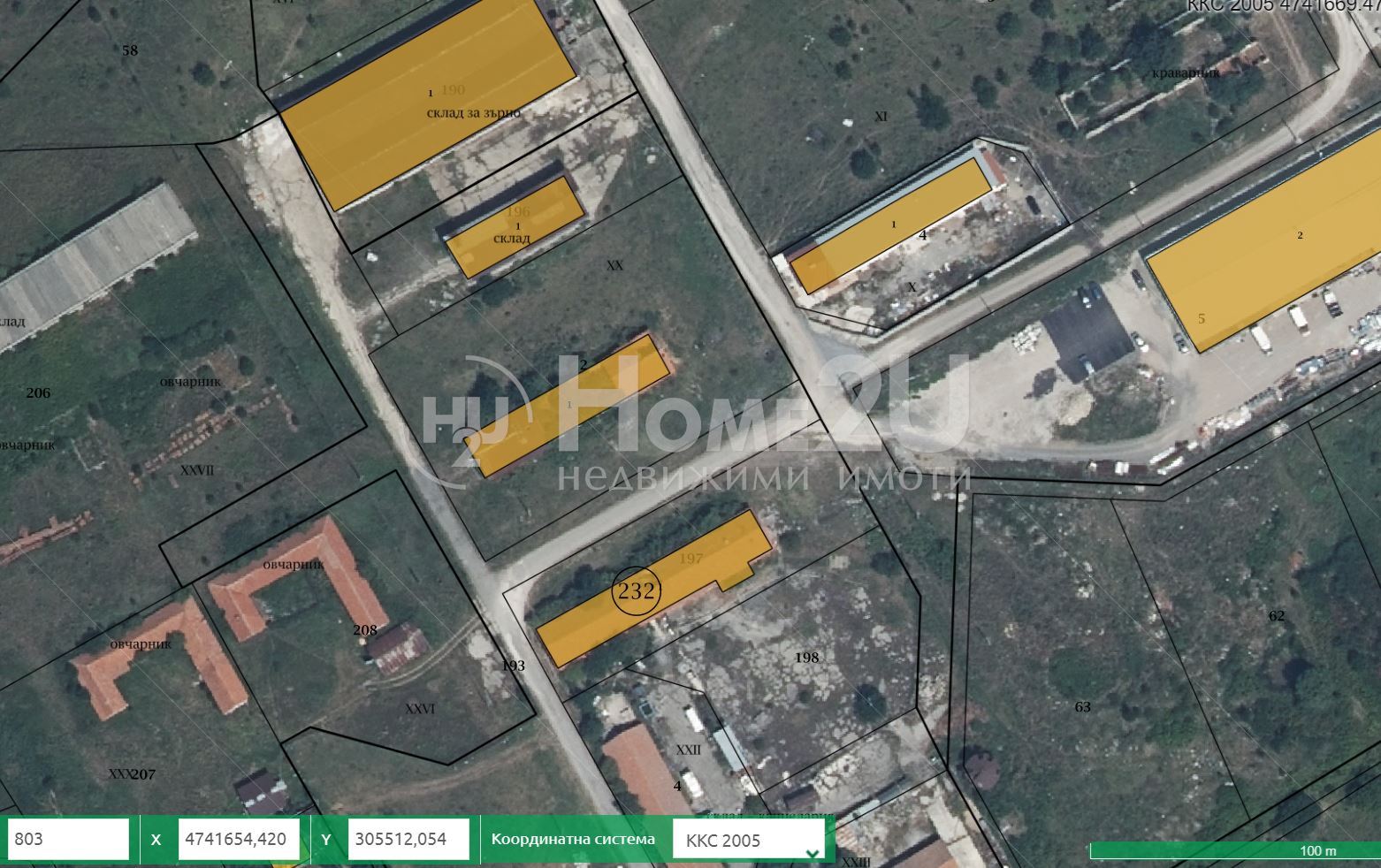Click the parcel number input showing 803
The image size is (1381, 868).
[x=69, y=839]
